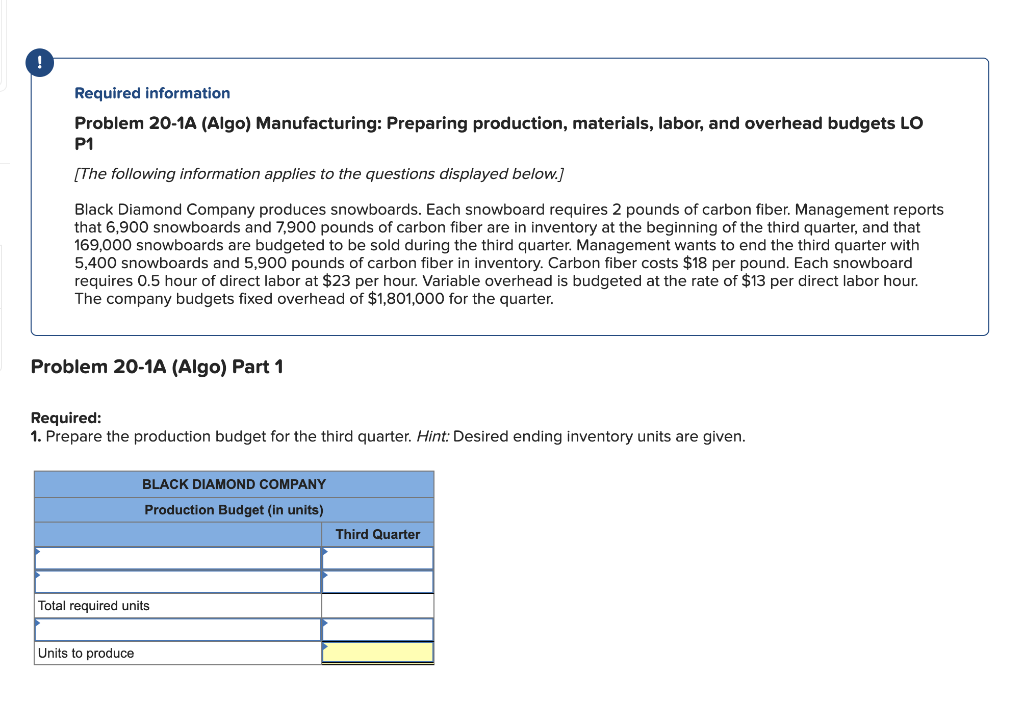Click the 'Third Quarter' column header

click(377, 534)
